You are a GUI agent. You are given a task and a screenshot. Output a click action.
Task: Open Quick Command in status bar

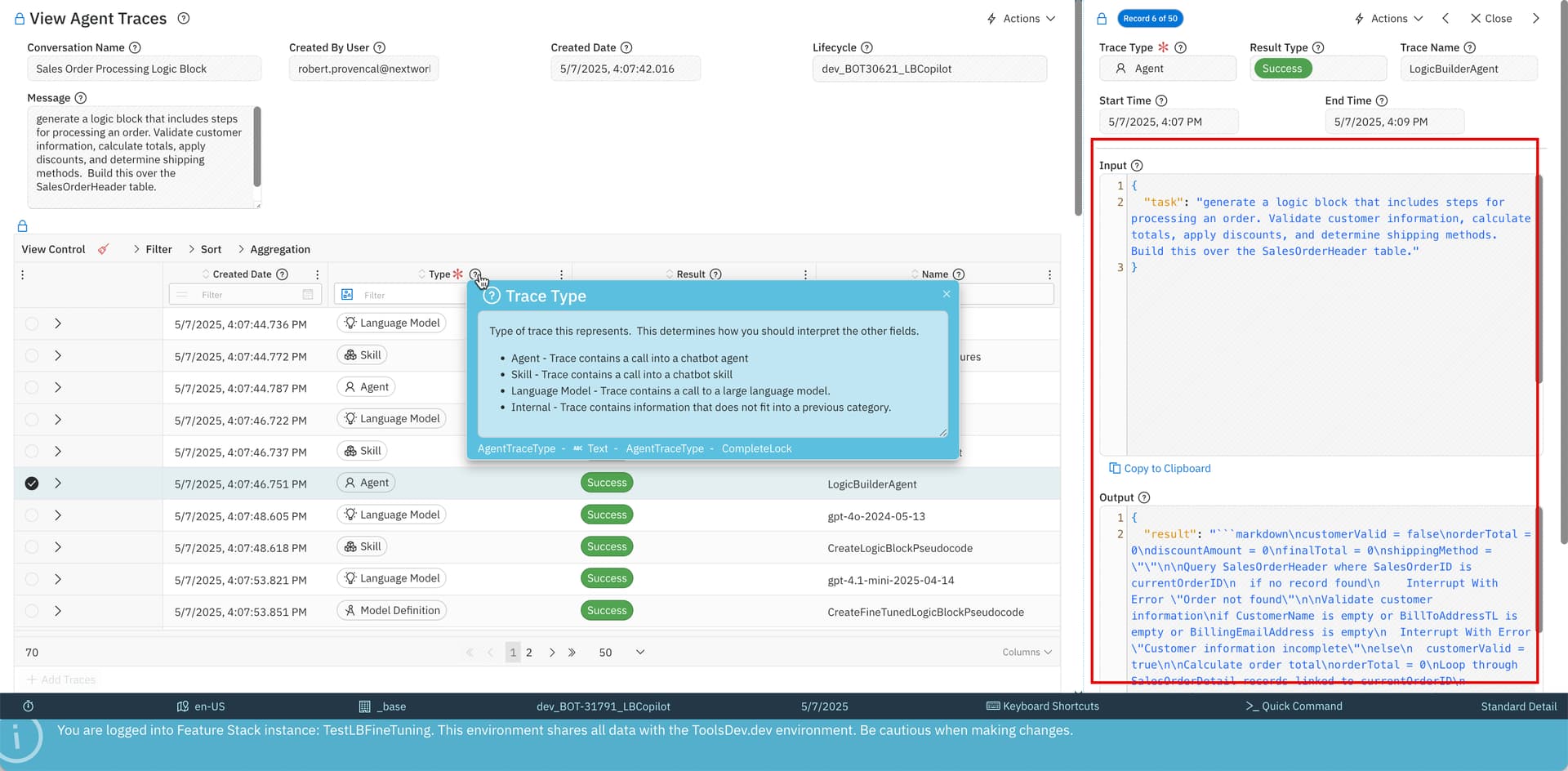point(1294,706)
